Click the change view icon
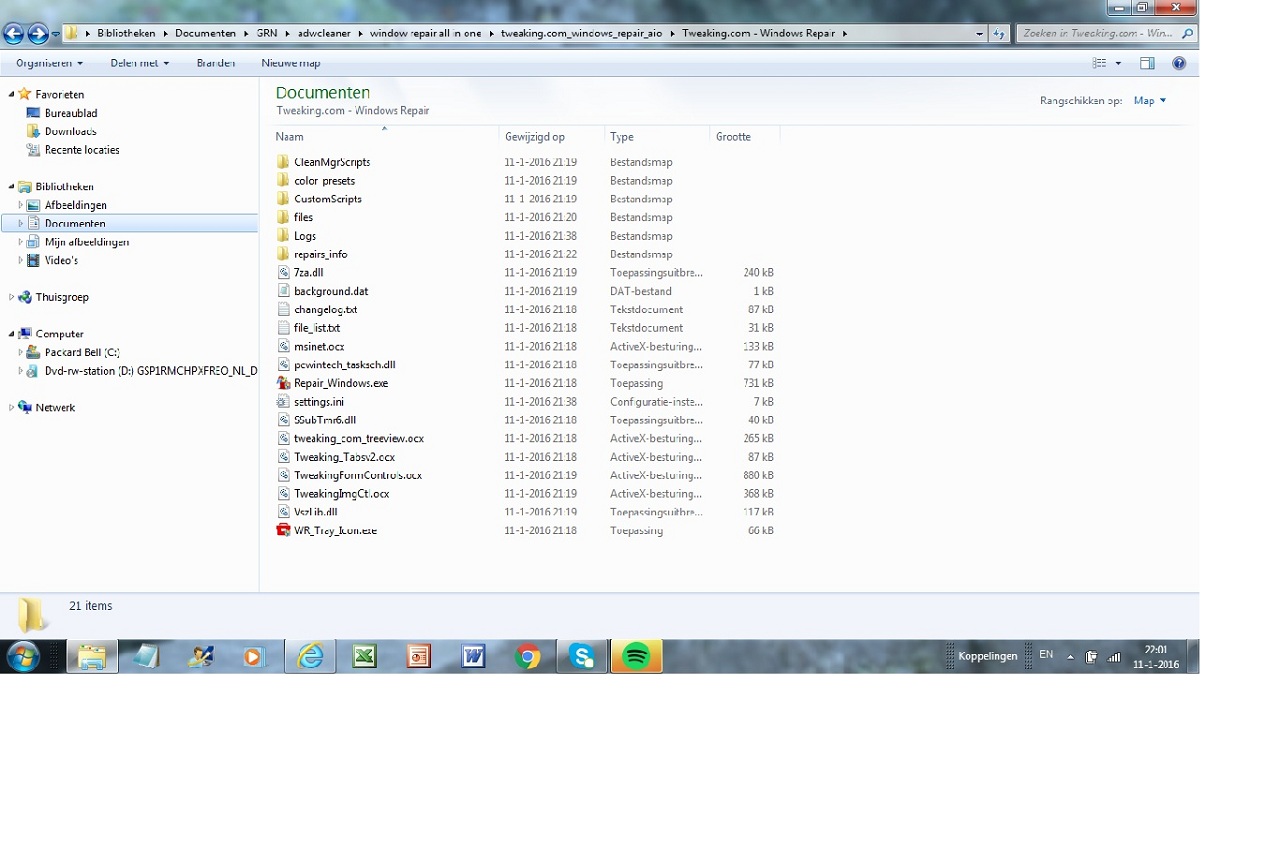Image resolution: width=1280 pixels, height=847 pixels. pyautogui.click(x=1100, y=63)
